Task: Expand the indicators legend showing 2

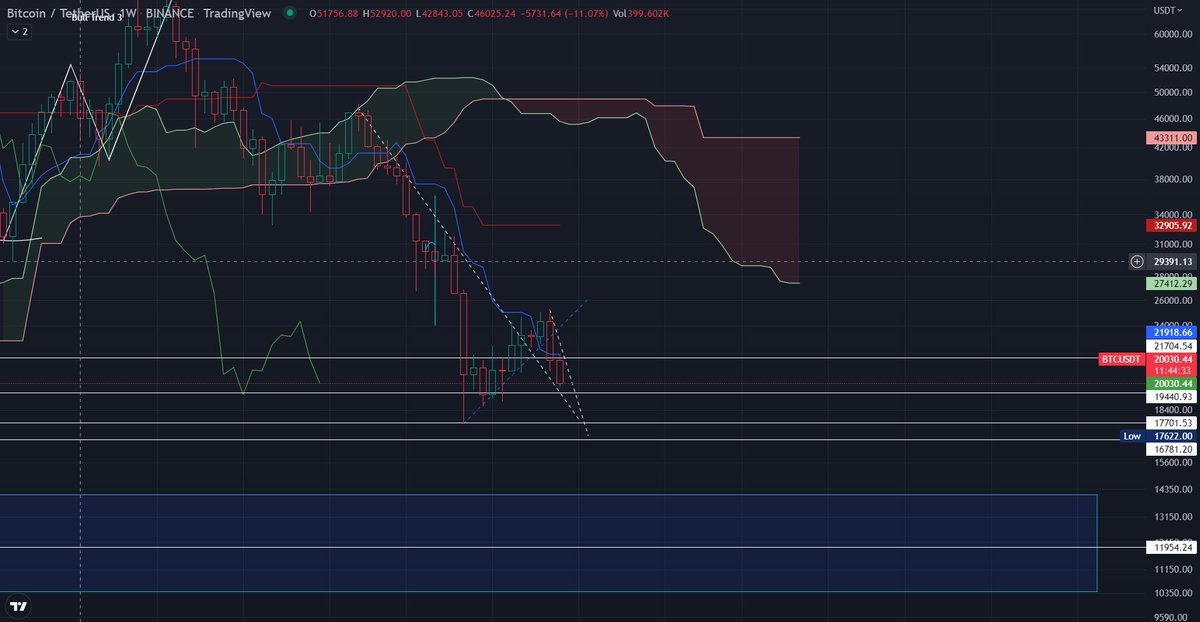Action: pos(19,32)
